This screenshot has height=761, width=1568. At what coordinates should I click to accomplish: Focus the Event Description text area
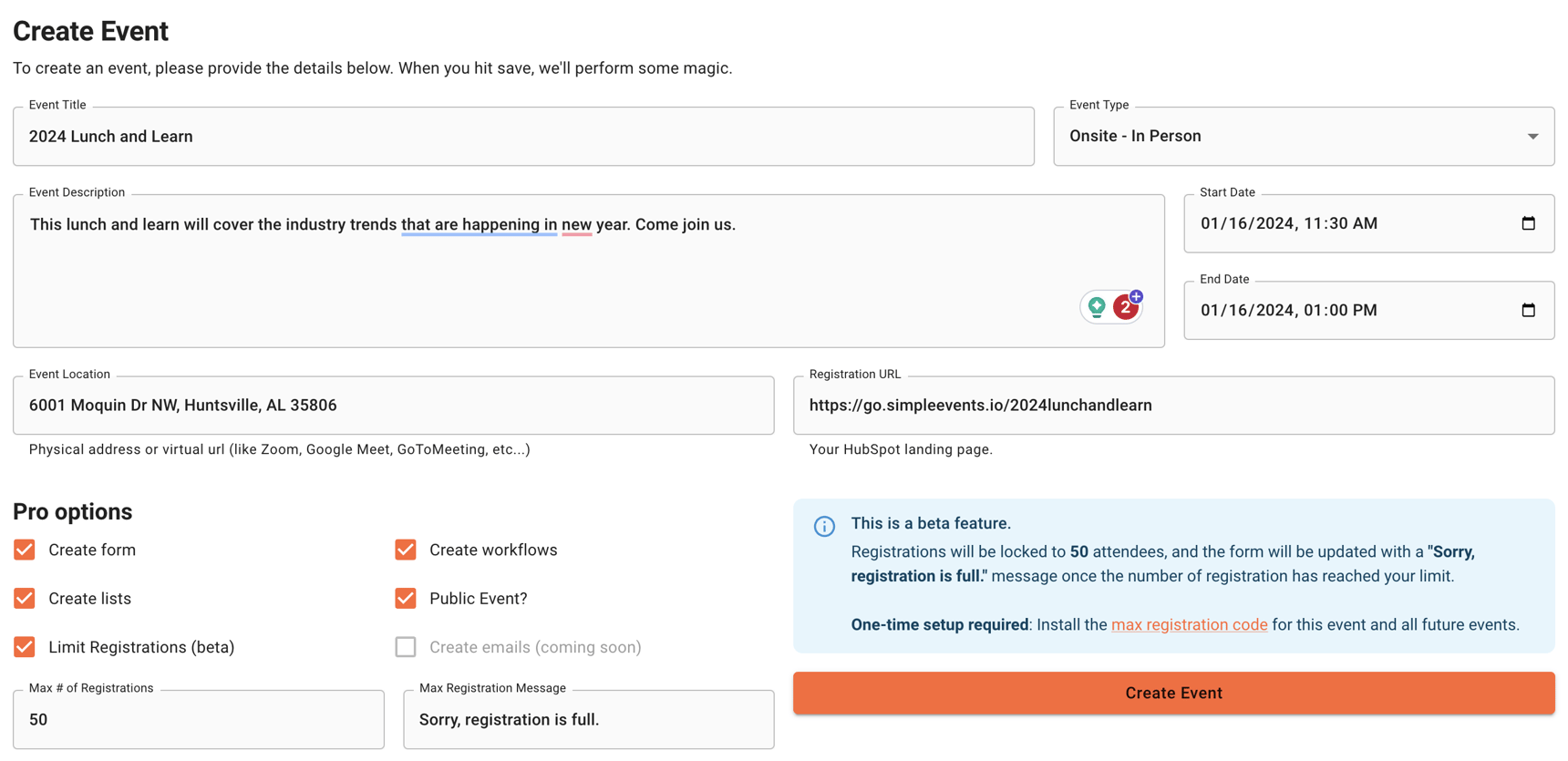click(547, 273)
